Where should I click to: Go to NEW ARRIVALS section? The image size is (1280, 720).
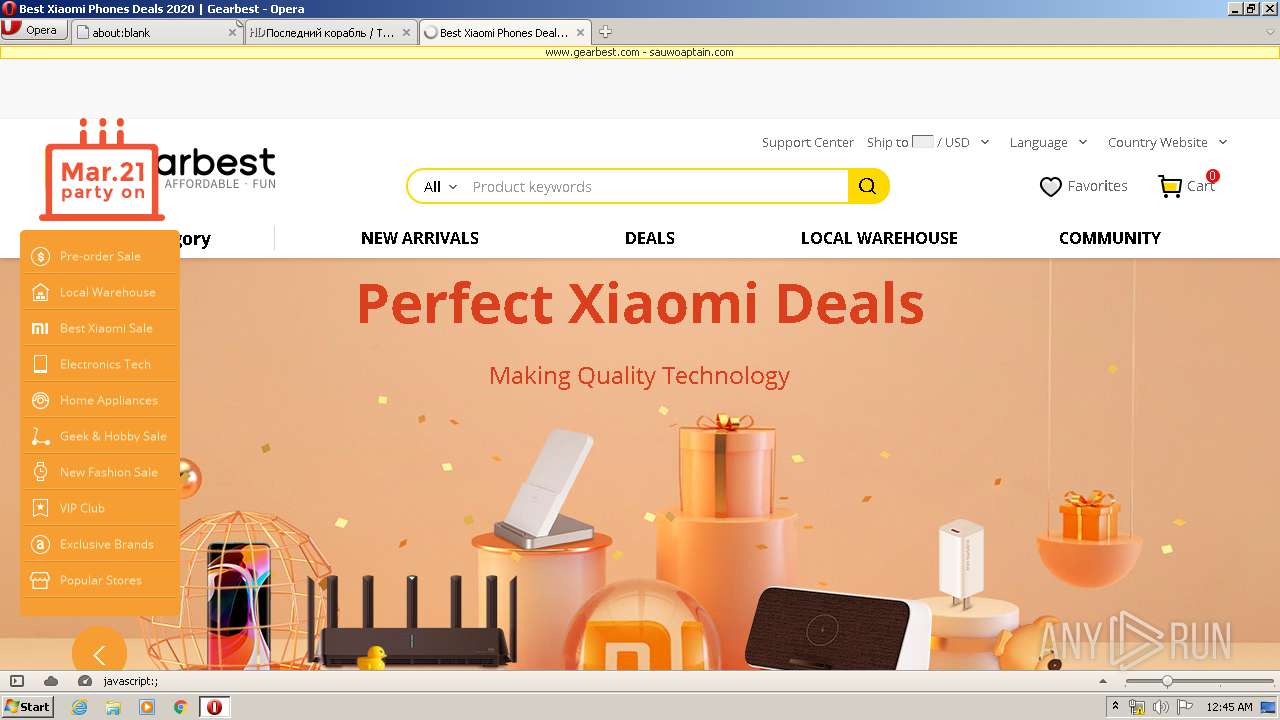[x=420, y=238]
